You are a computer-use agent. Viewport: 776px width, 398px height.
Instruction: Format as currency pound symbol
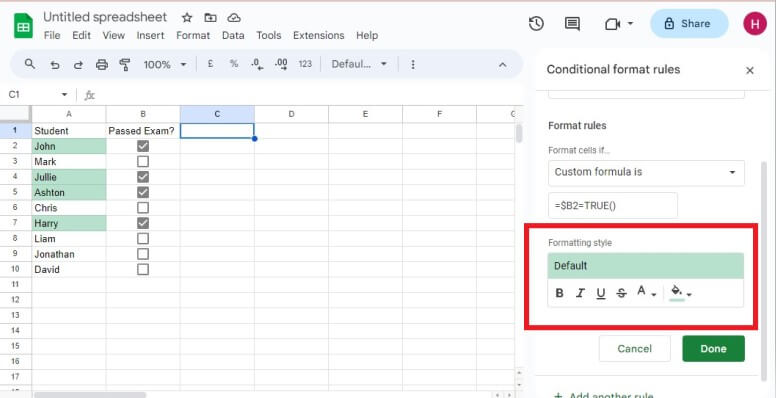pyautogui.click(x=210, y=64)
